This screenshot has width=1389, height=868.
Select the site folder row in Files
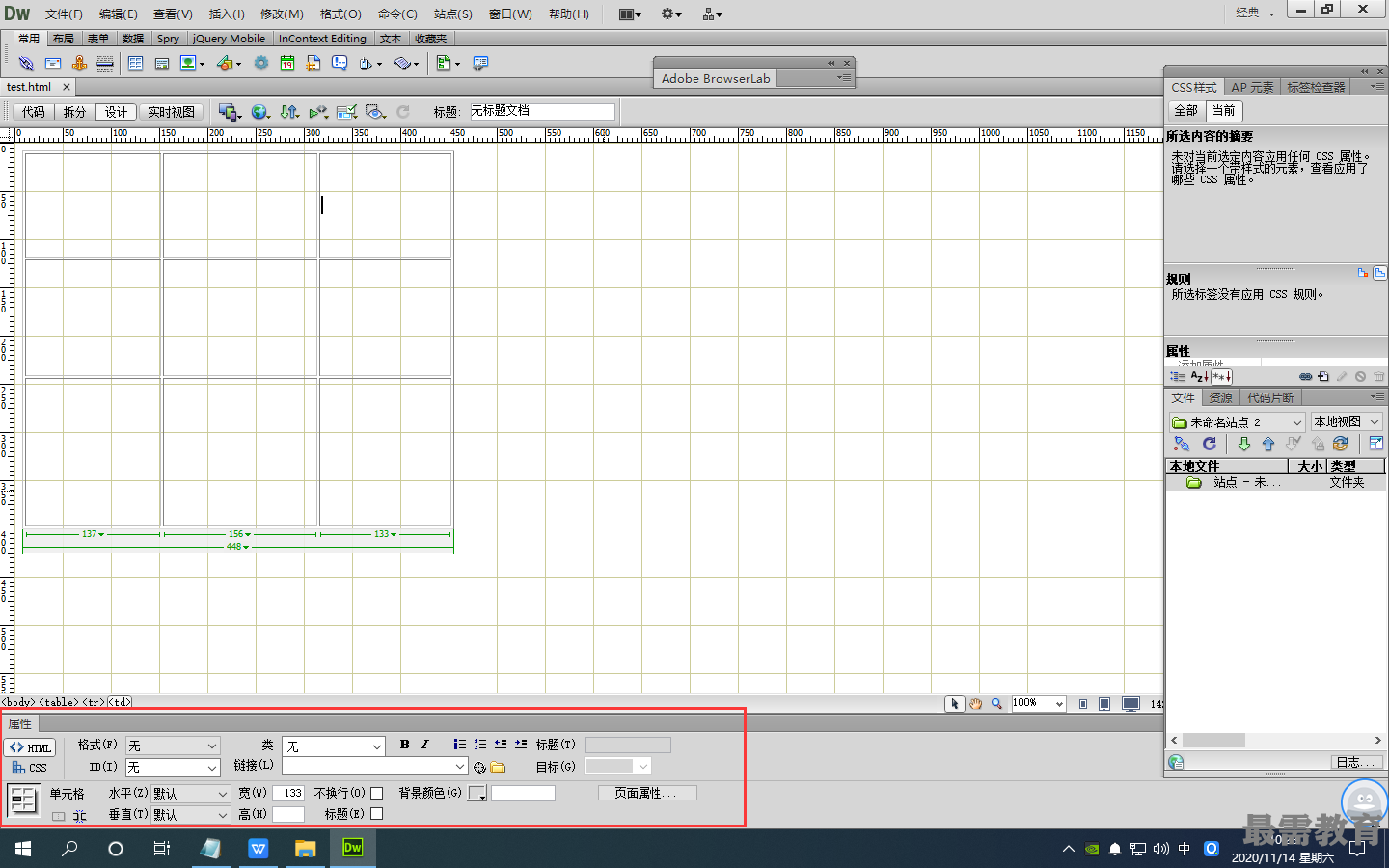(x=1275, y=482)
